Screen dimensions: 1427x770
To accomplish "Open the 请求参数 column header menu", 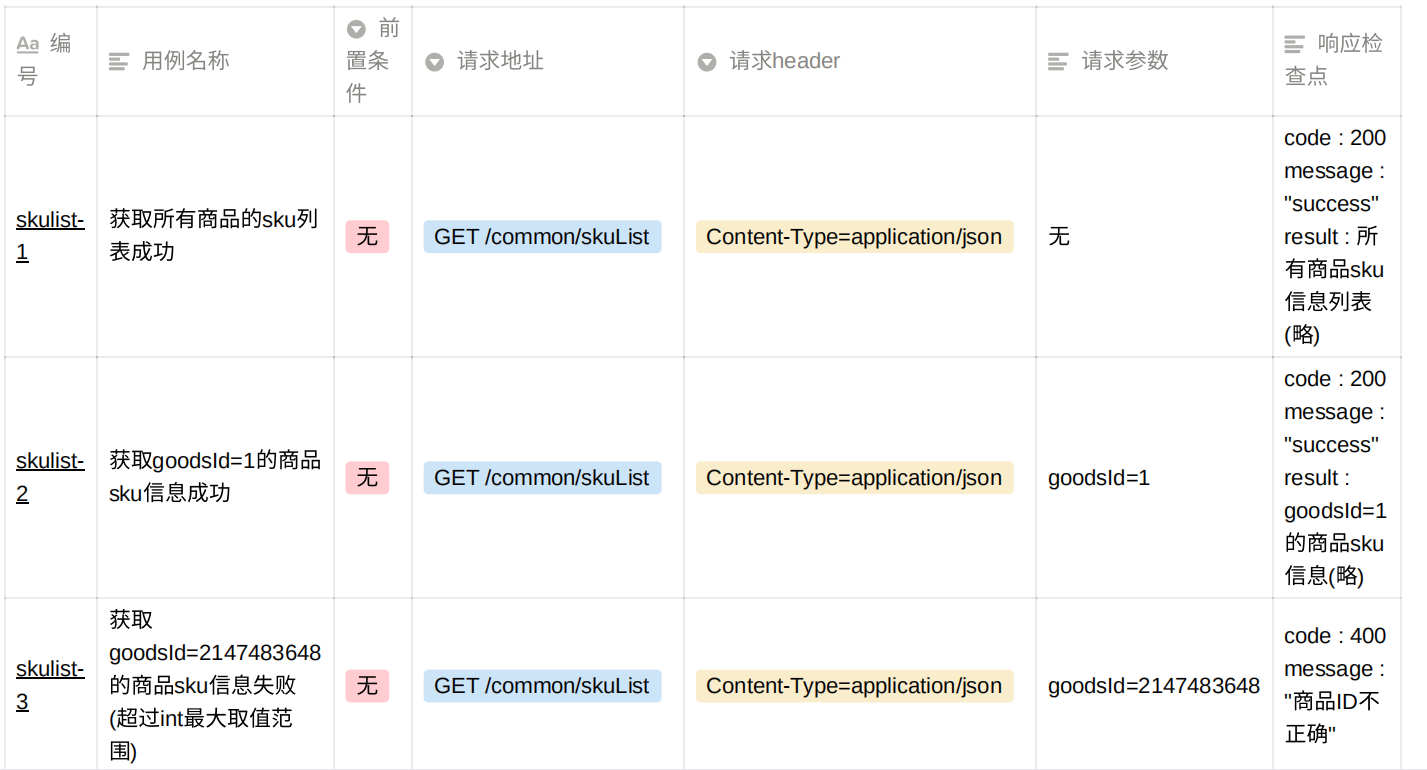I will tap(1125, 61).
